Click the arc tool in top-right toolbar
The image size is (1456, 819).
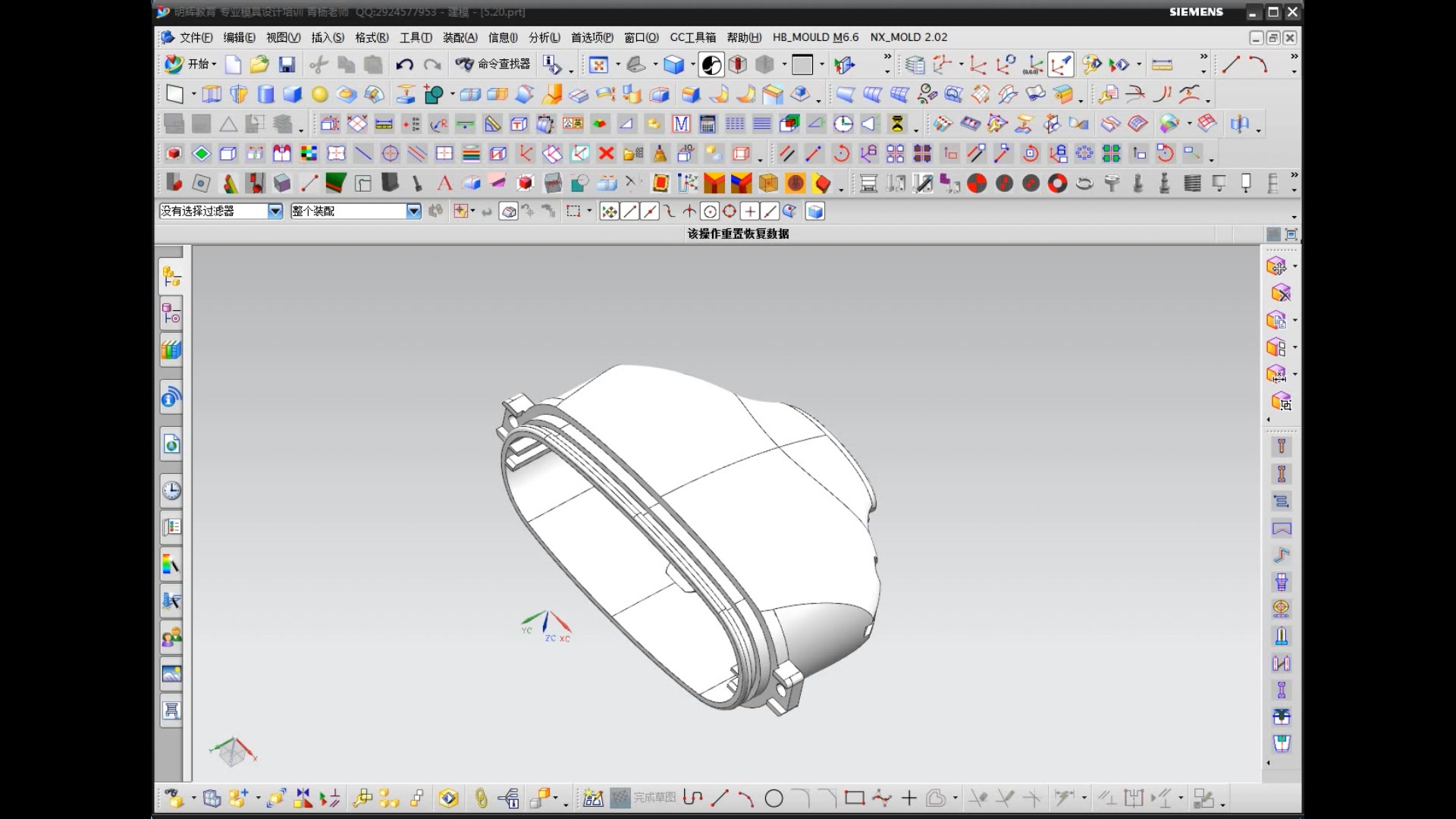click(1258, 64)
